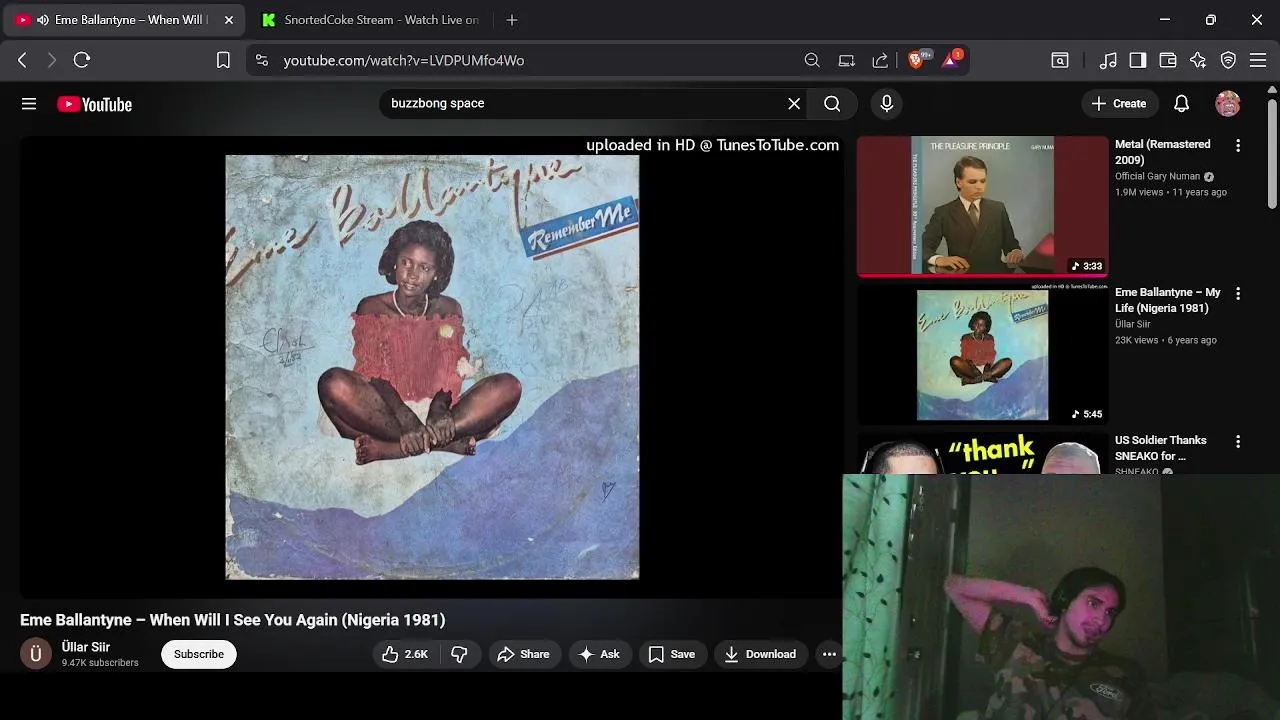Click the video player album artwork

(432, 367)
